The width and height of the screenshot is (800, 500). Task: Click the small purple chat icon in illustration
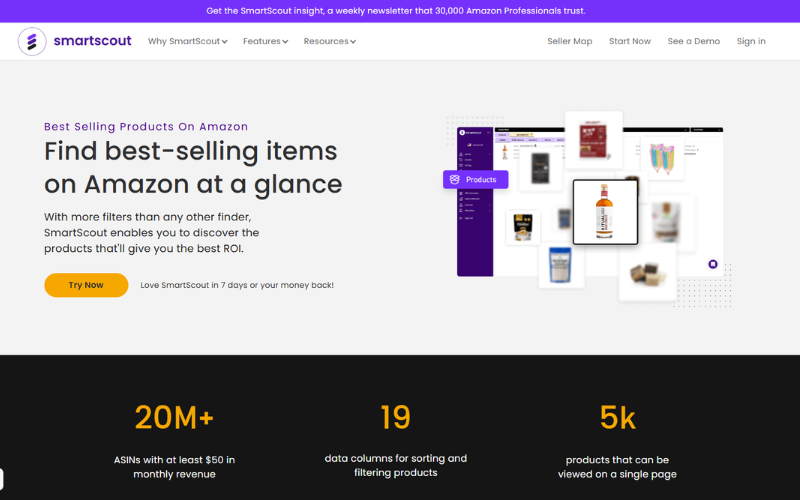tap(713, 264)
